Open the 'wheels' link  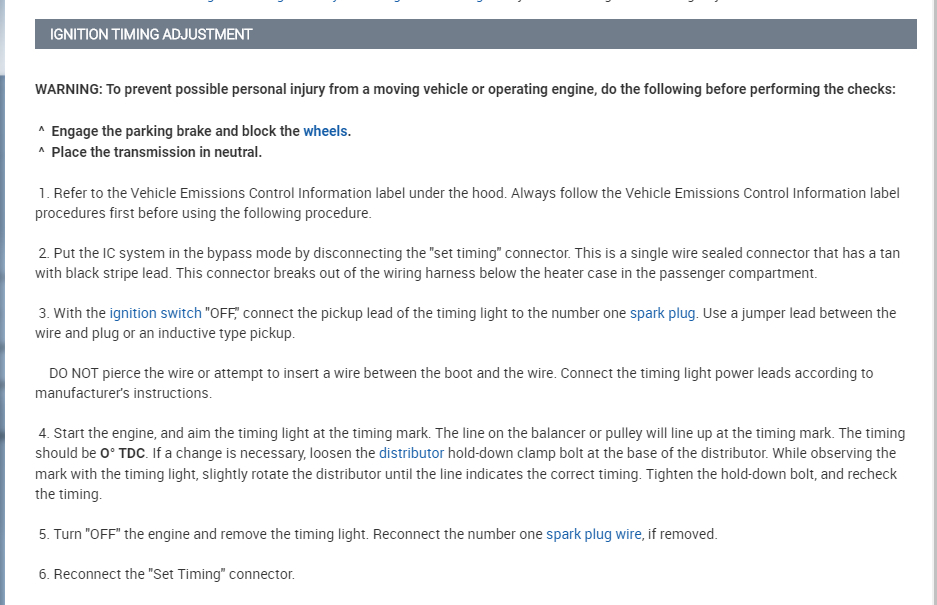coord(326,131)
